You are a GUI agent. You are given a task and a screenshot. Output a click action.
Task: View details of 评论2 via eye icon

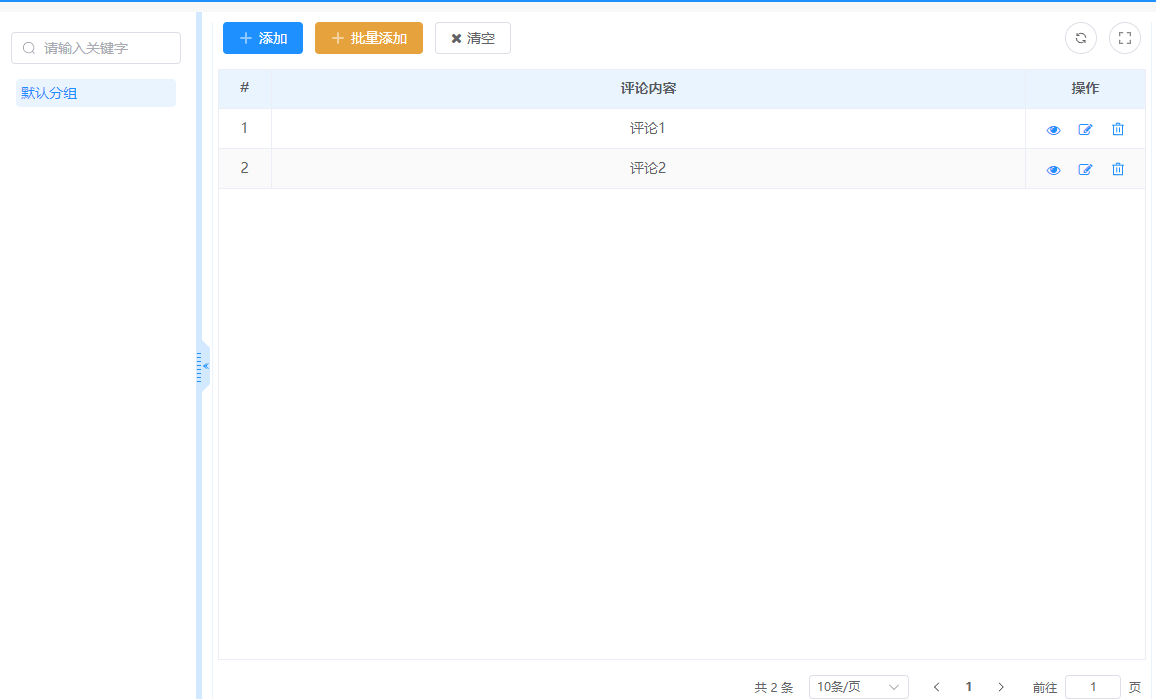[1053, 170]
